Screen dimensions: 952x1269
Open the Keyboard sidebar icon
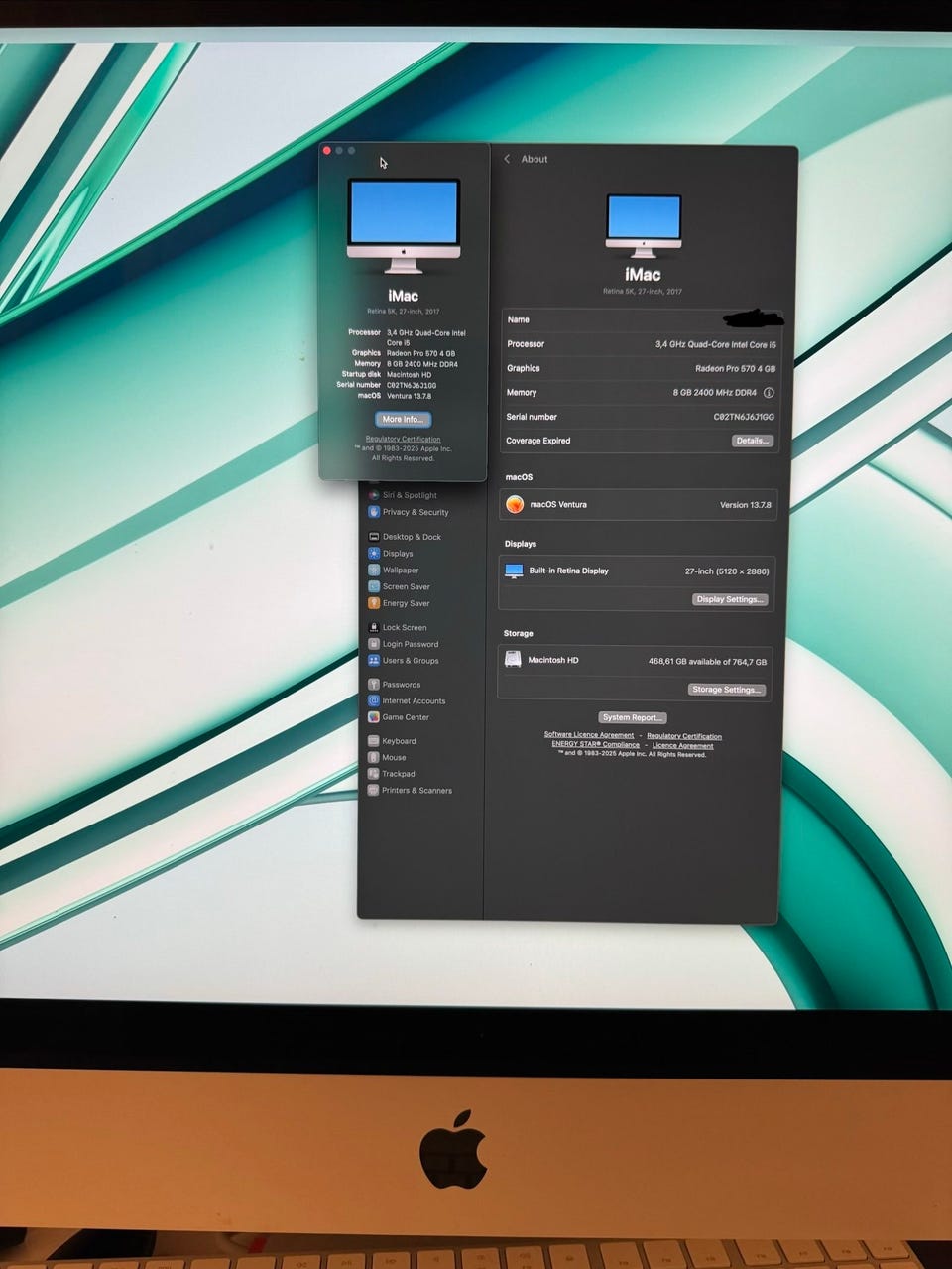pyautogui.click(x=374, y=741)
